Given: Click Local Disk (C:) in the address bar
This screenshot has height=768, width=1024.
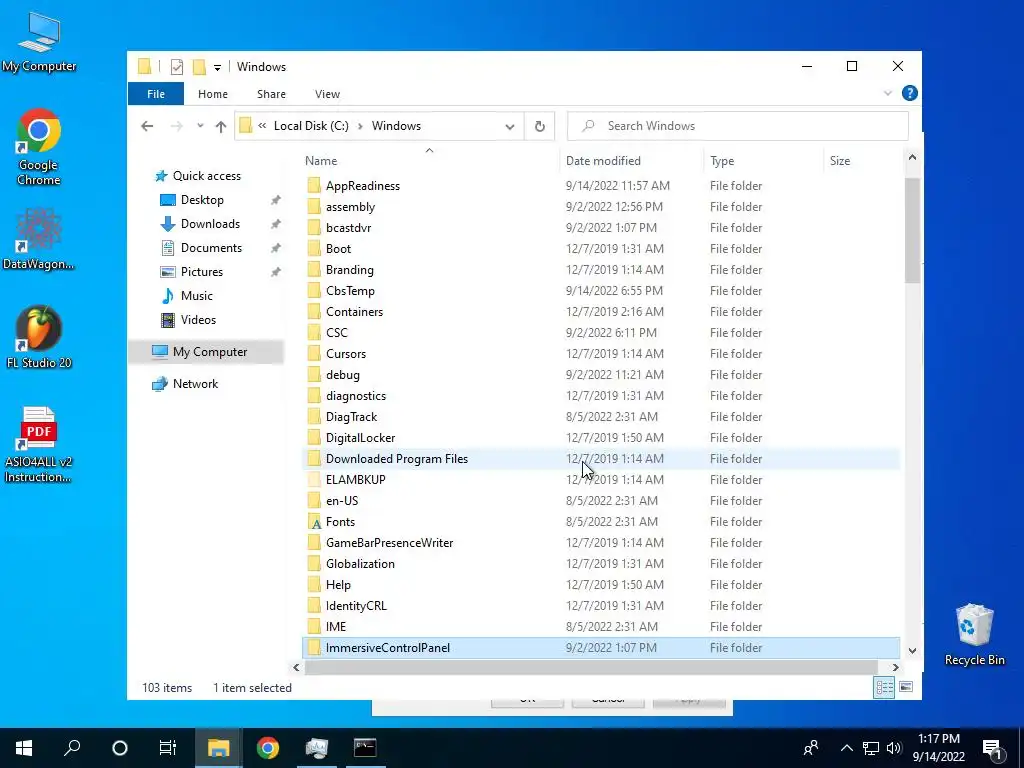Looking at the screenshot, I should [311, 126].
